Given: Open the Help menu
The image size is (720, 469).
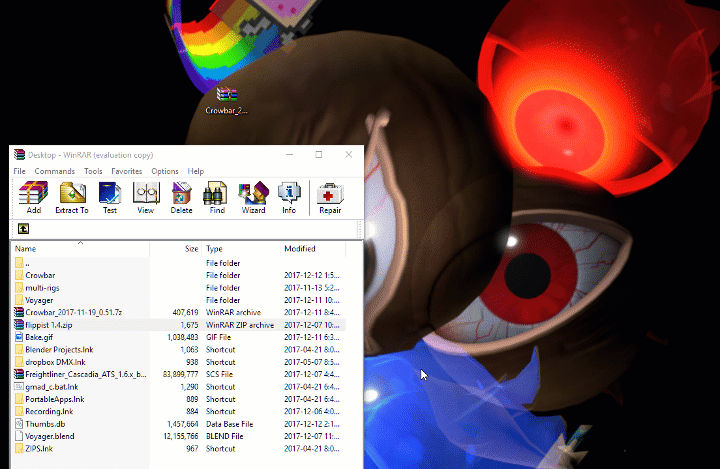Looking at the screenshot, I should pyautogui.click(x=196, y=171).
